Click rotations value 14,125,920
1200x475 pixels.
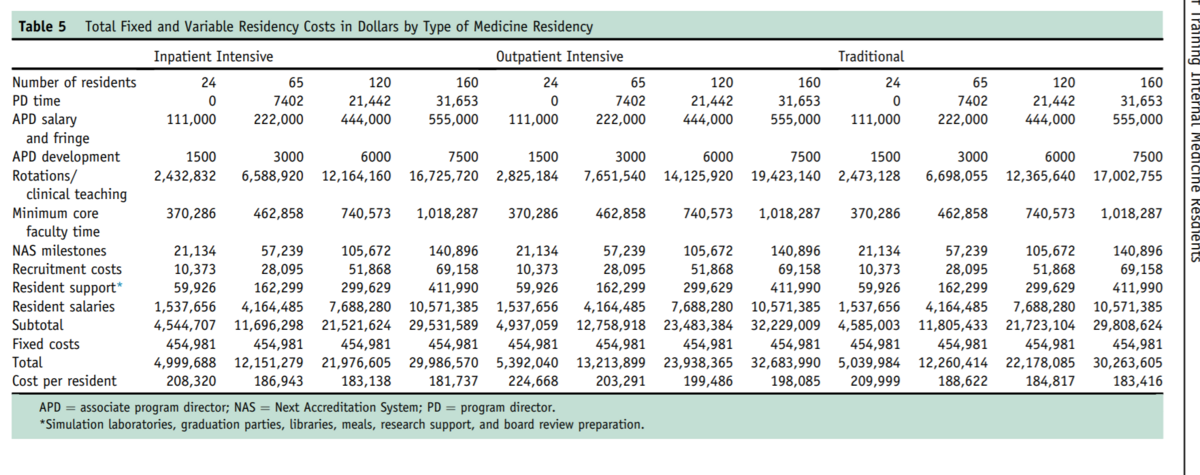pyautogui.click(x=699, y=176)
